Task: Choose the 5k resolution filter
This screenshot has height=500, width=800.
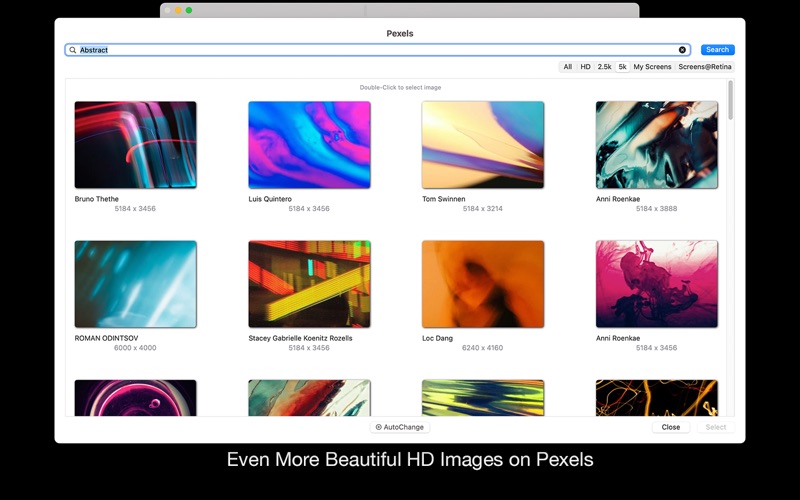Action: click(622, 67)
